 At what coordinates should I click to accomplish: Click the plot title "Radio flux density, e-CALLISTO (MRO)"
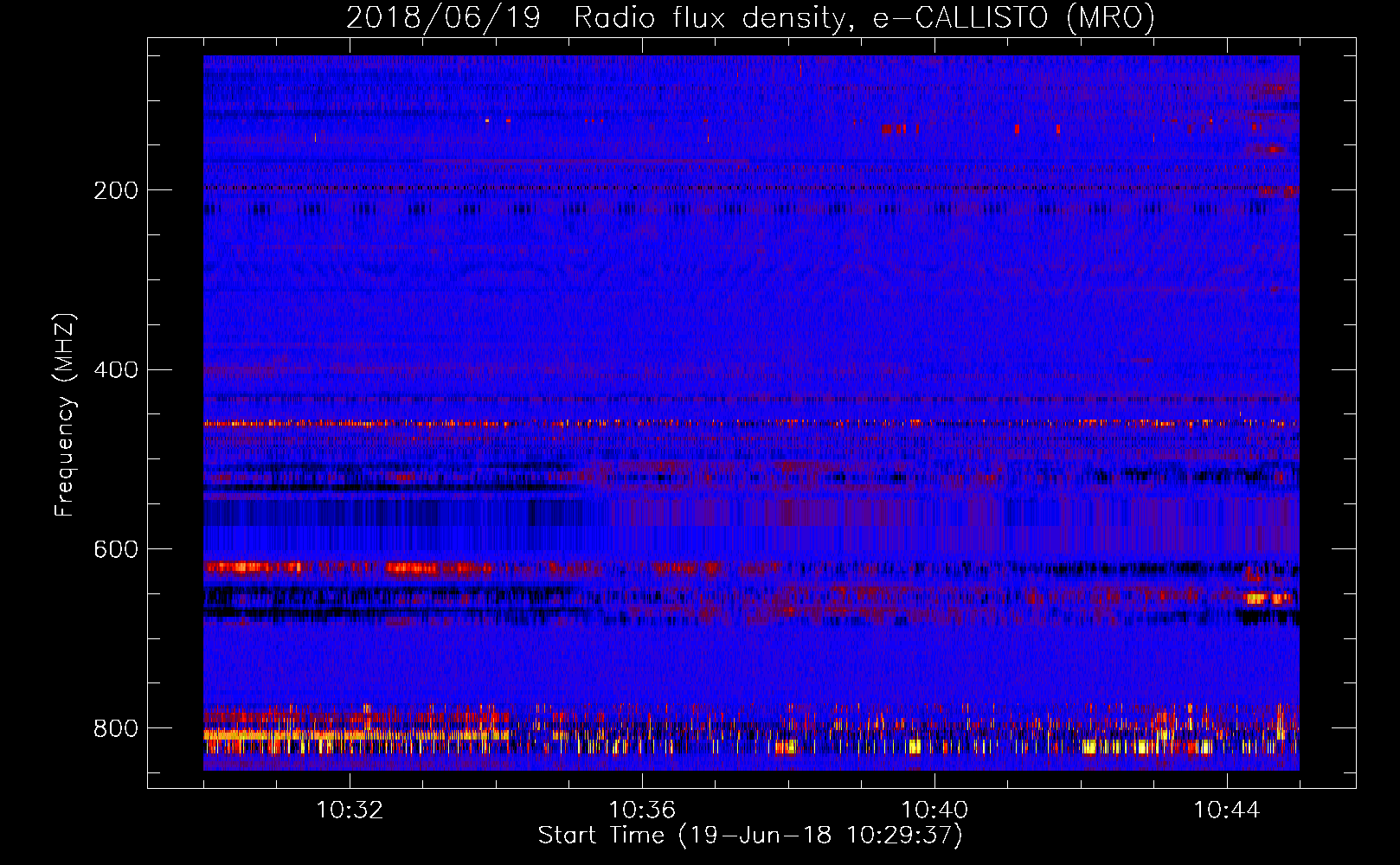pyautogui.click(x=864, y=17)
